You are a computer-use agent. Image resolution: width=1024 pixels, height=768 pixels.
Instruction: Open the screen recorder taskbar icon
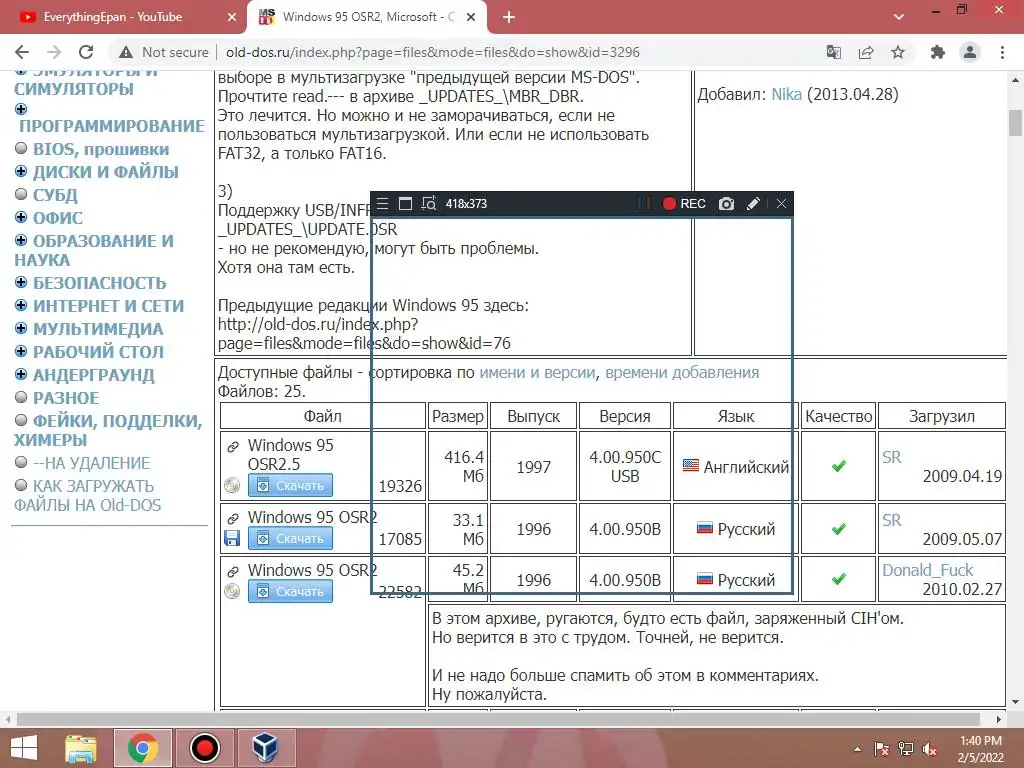click(x=205, y=748)
